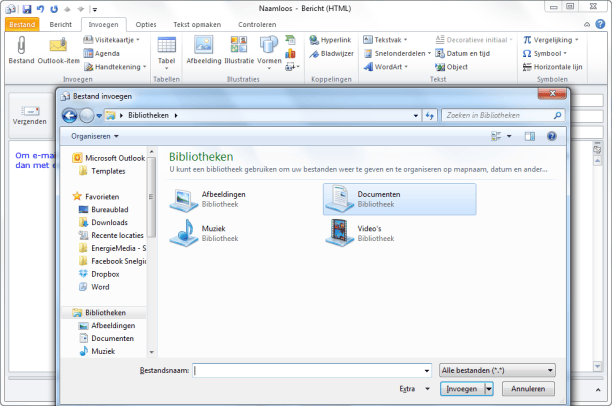Open the Organiseren menu

(95, 136)
